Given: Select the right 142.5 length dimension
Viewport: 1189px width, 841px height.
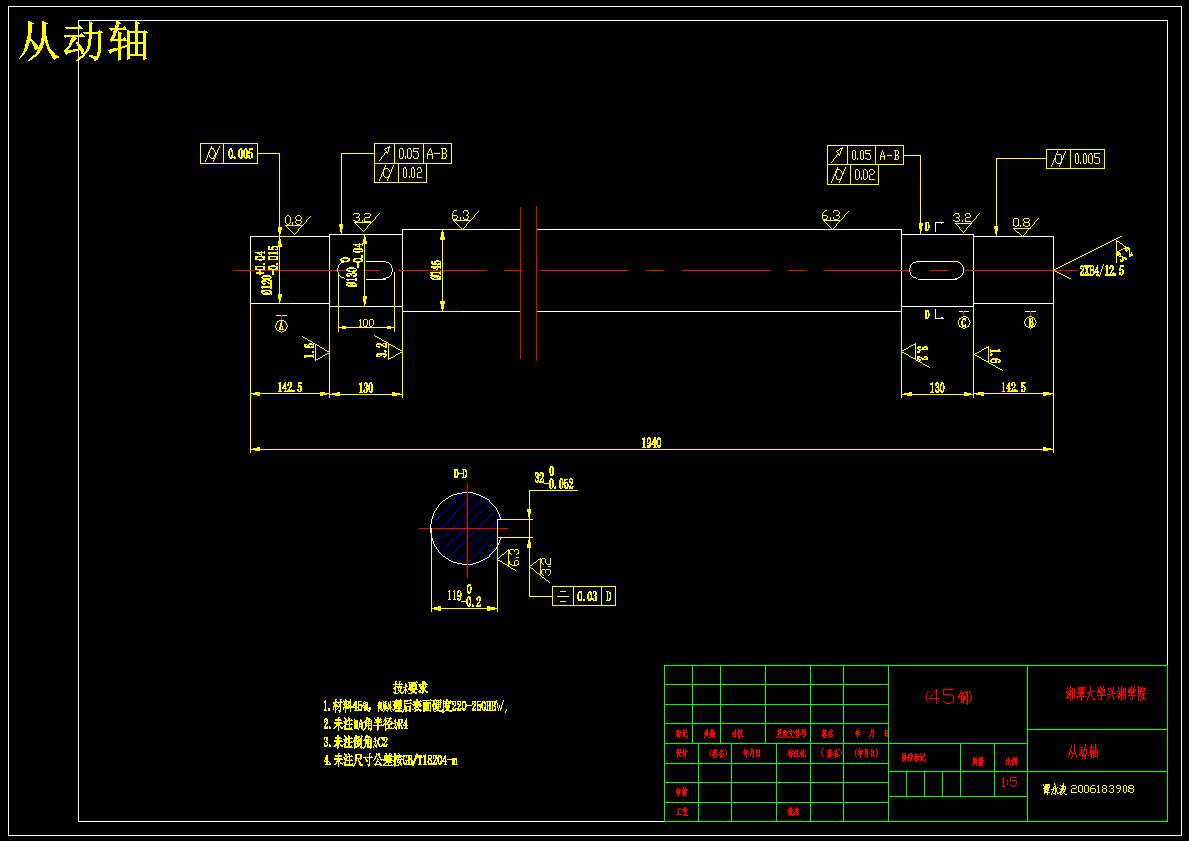Looking at the screenshot, I should click(x=1013, y=388).
